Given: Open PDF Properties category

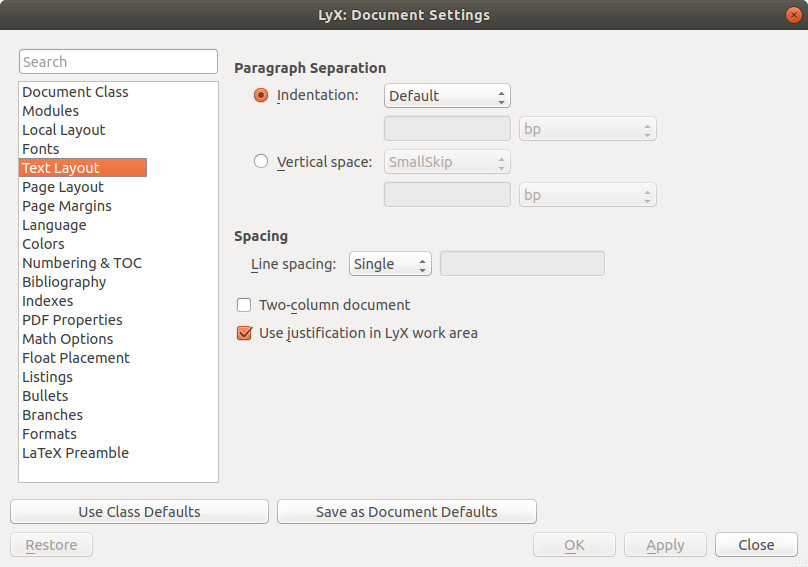Looking at the screenshot, I should pos(72,320).
